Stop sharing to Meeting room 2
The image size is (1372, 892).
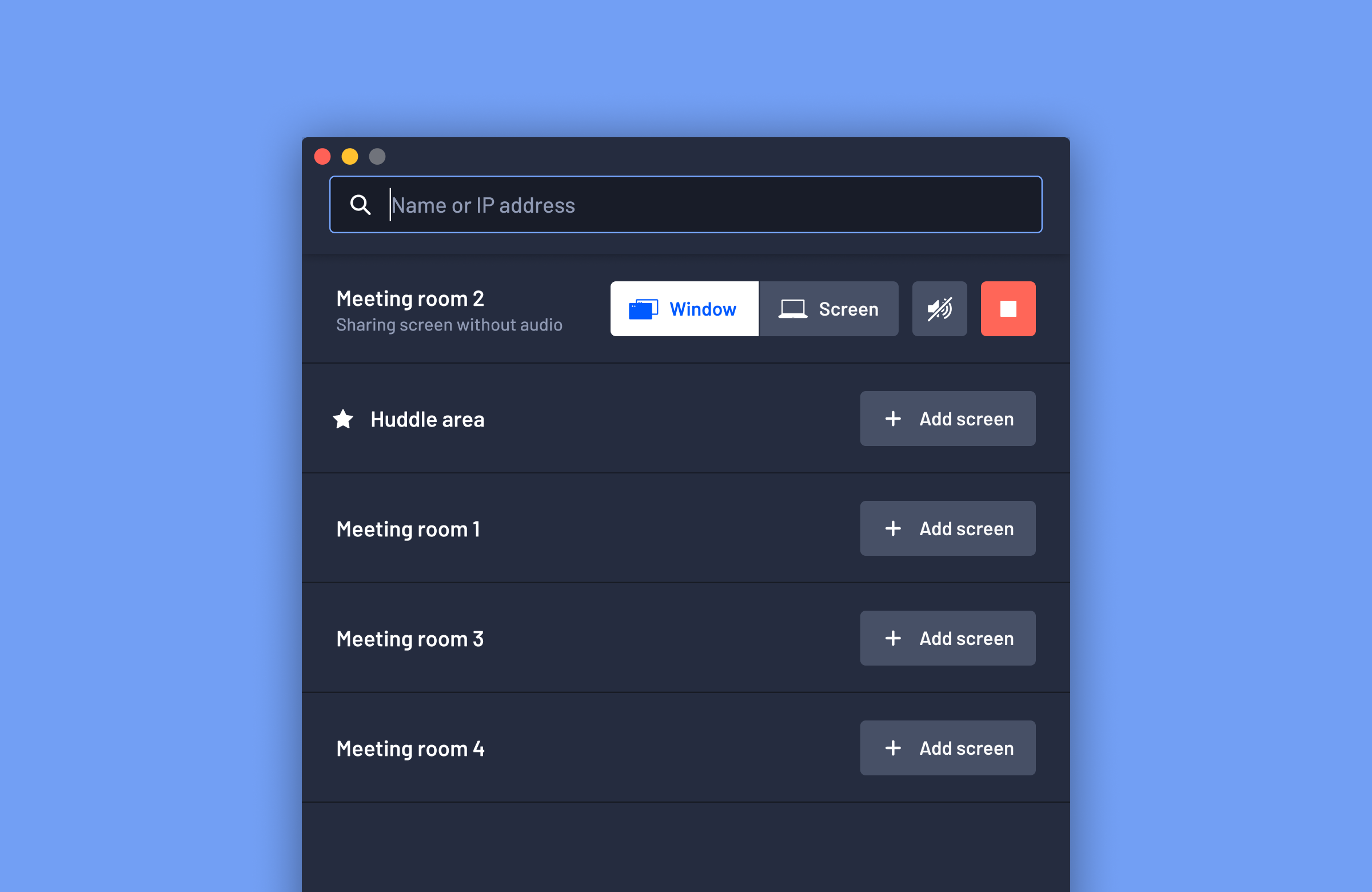(1008, 308)
